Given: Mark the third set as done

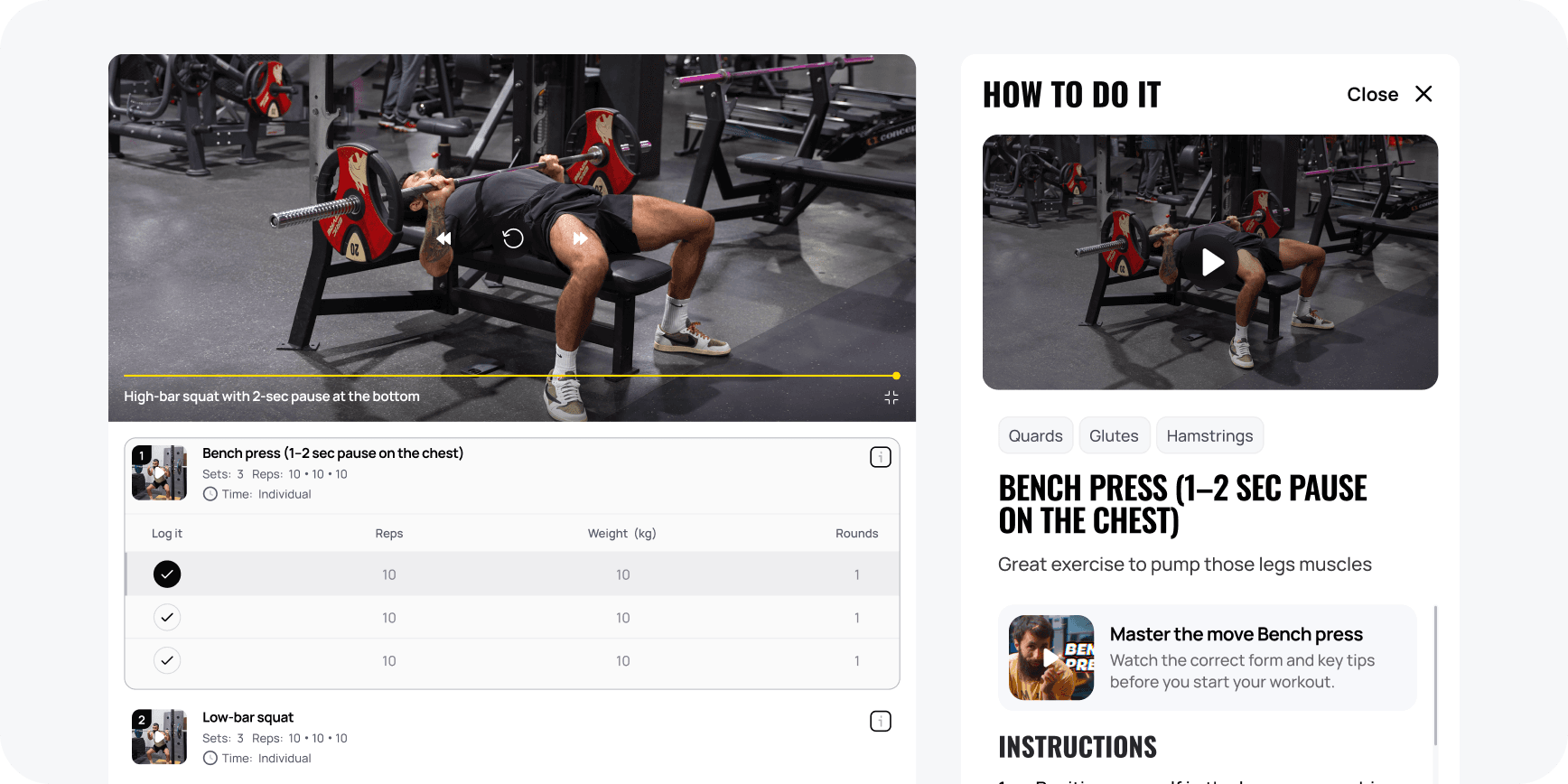Looking at the screenshot, I should click(x=167, y=661).
